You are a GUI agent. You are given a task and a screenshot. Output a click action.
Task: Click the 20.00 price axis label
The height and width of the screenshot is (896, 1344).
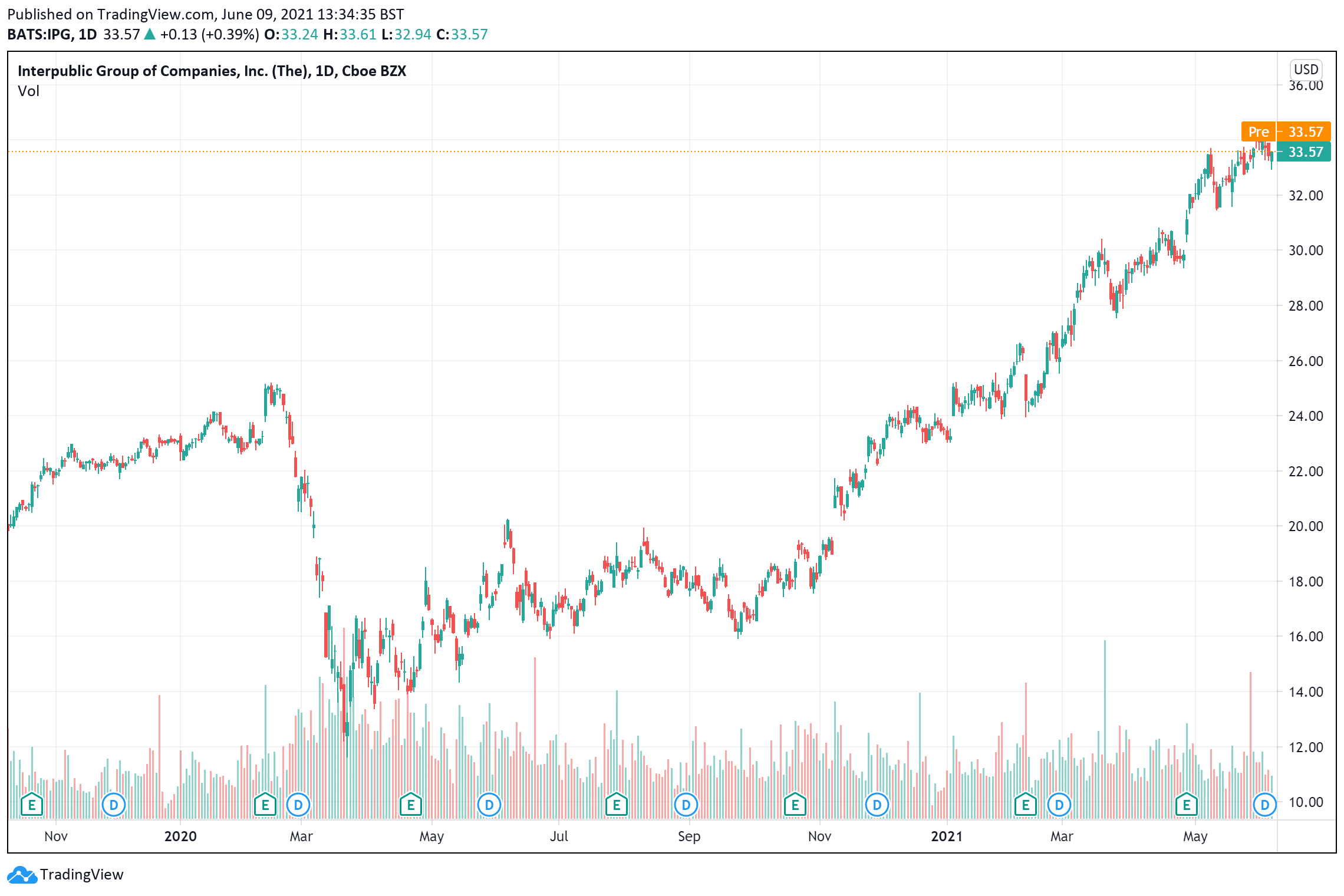click(1306, 526)
